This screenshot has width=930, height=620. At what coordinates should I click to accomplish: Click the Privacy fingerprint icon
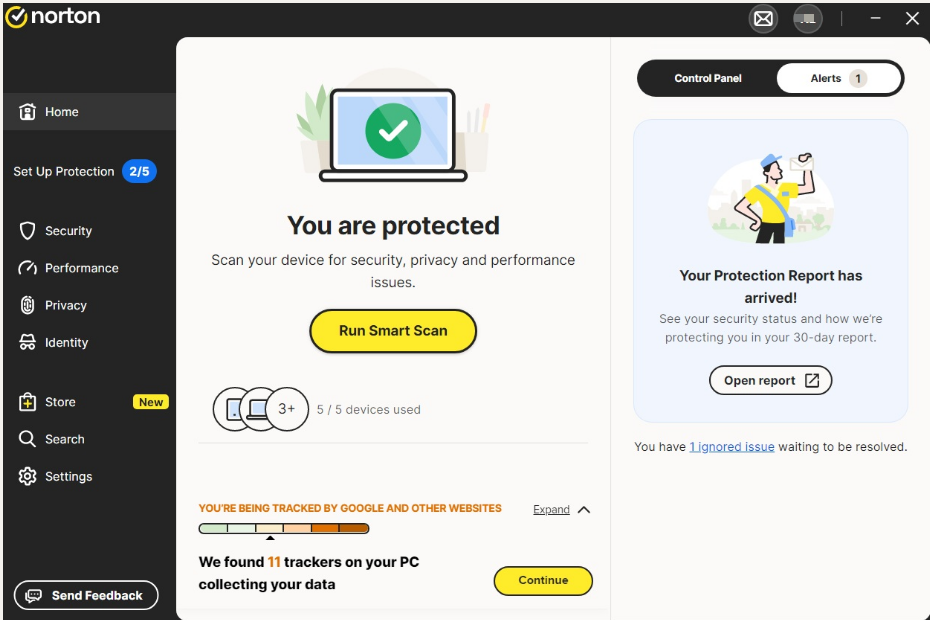(28, 305)
